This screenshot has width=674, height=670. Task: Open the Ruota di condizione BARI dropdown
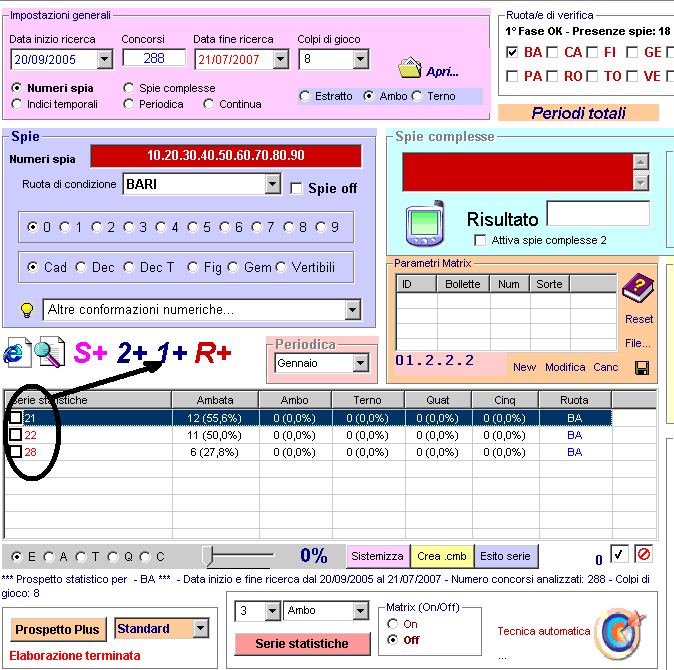(273, 184)
